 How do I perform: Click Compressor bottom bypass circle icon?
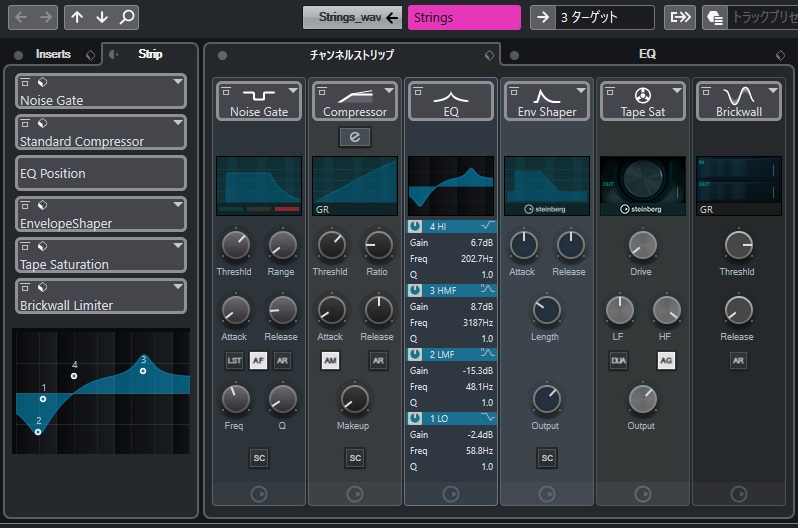355,494
